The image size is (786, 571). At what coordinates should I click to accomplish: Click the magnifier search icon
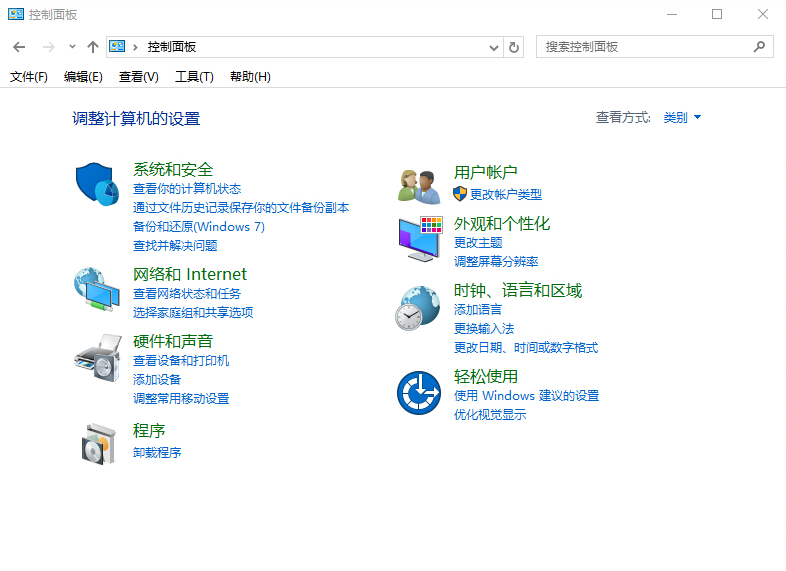[759, 47]
